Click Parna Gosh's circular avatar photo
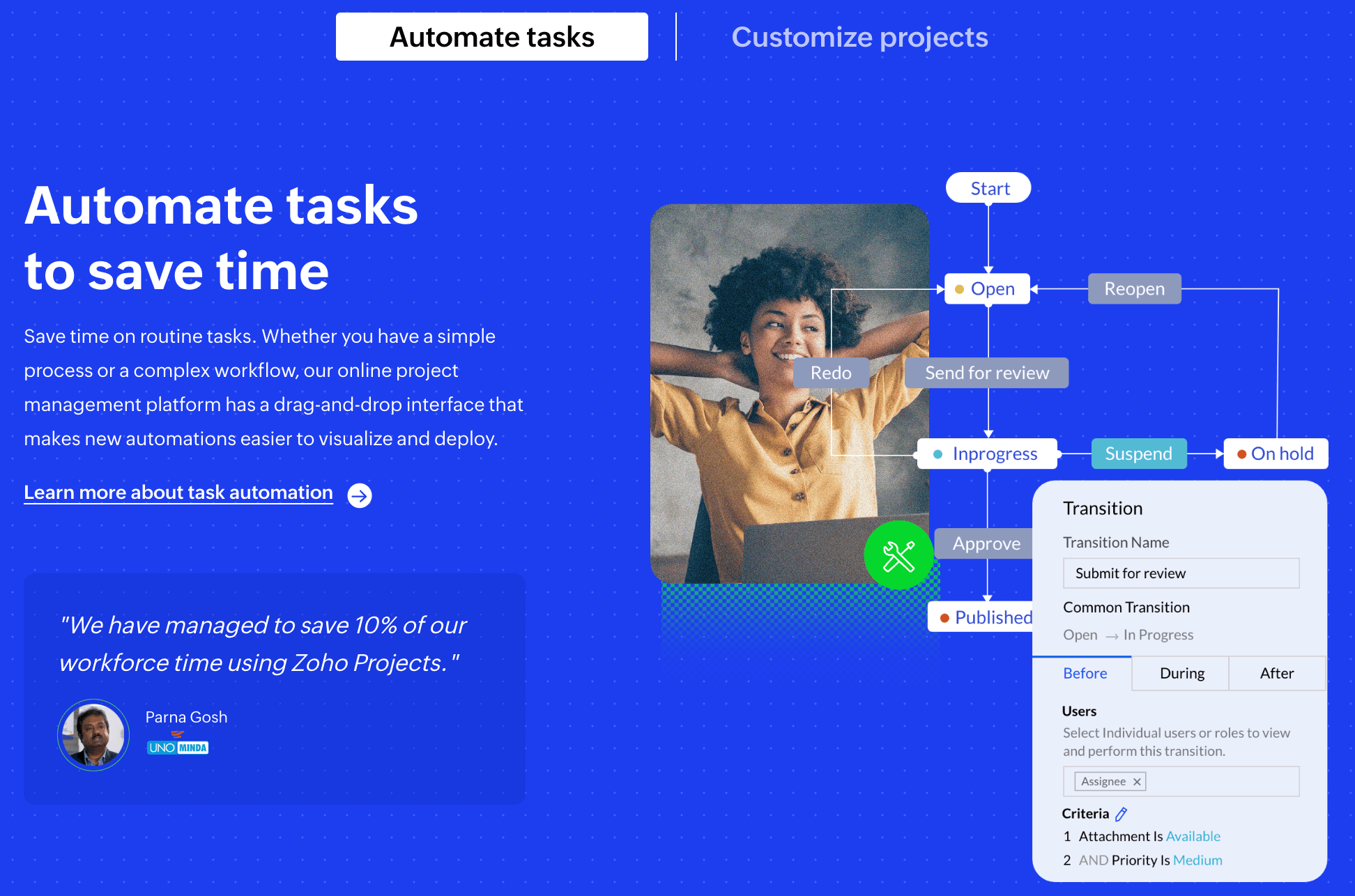The height and width of the screenshot is (896, 1355). (x=93, y=734)
